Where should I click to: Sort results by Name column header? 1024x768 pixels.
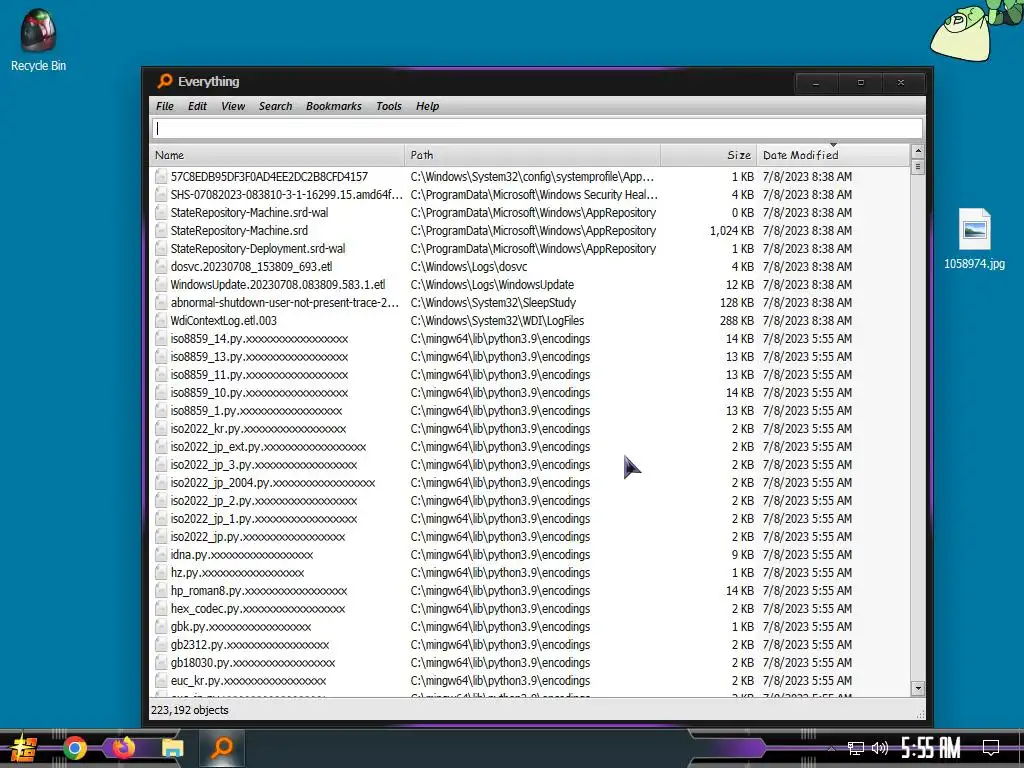[x=277, y=155]
